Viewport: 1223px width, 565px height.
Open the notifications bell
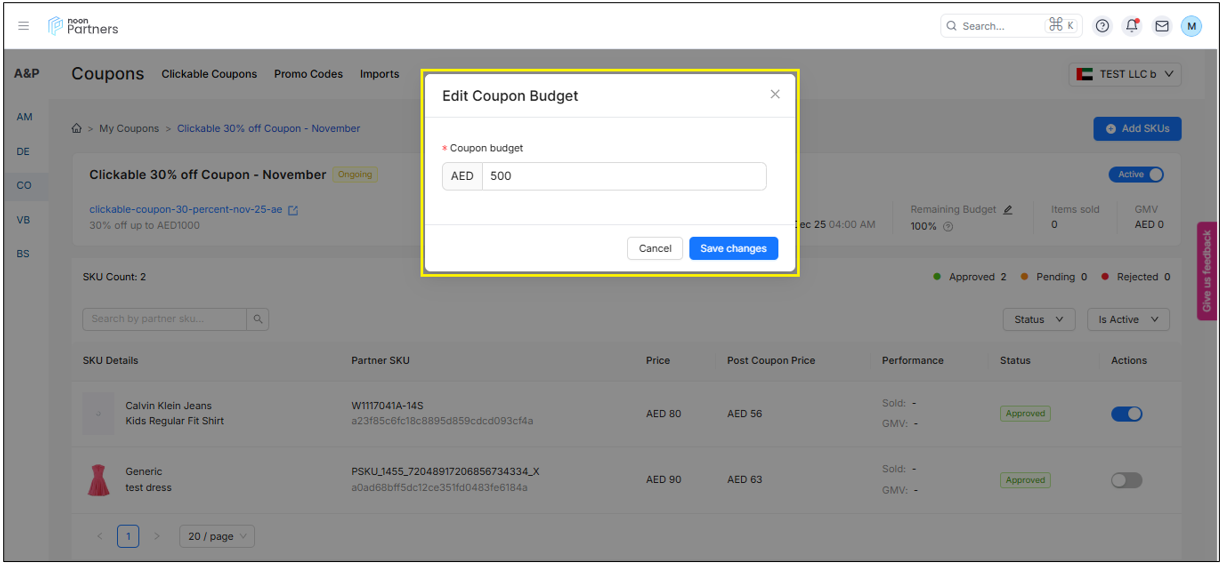(1132, 26)
